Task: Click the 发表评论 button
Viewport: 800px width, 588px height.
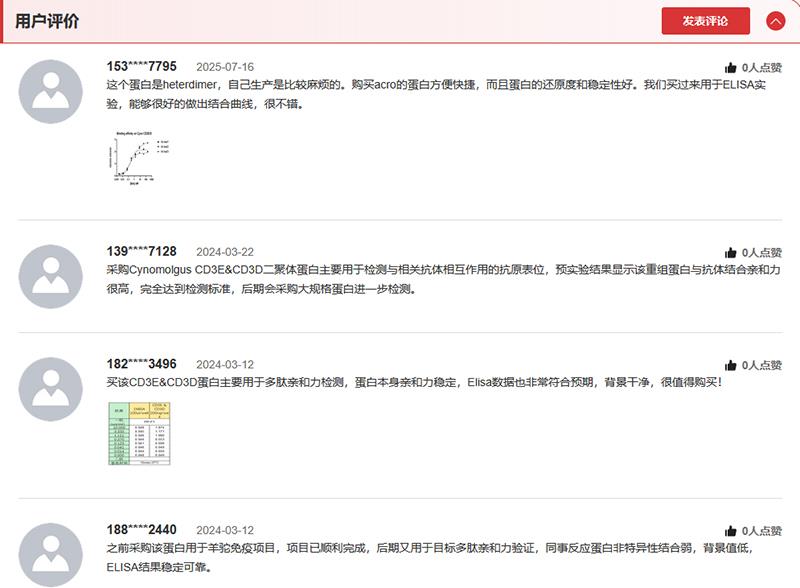Action: [x=705, y=21]
